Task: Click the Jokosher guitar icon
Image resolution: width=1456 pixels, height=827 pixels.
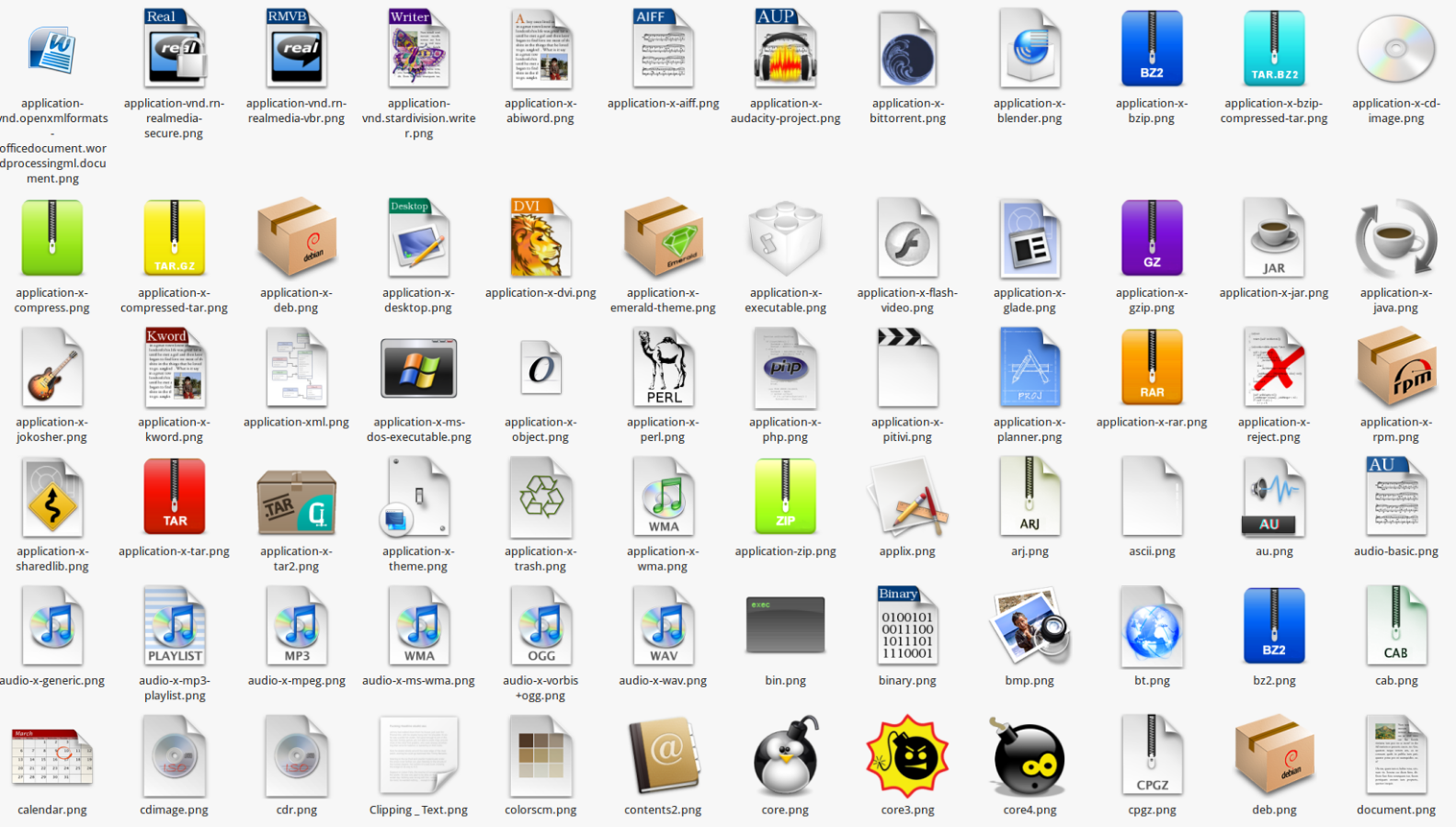Action: pos(51,368)
